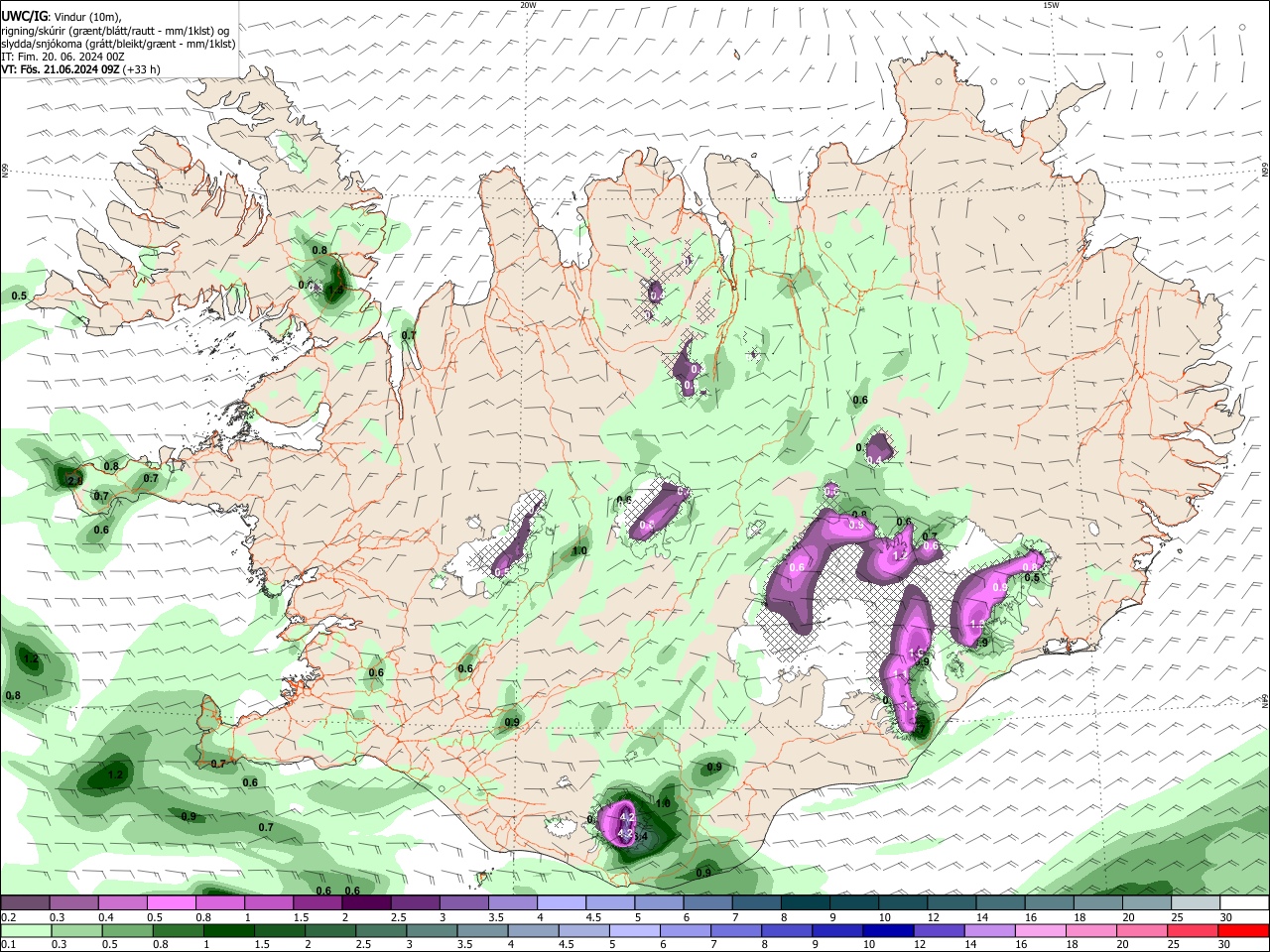Viewport: 1270px width, 952px height.
Task: Select the bright pink 0.5–0.8 swatch in the upper legend
Action: click(172, 903)
